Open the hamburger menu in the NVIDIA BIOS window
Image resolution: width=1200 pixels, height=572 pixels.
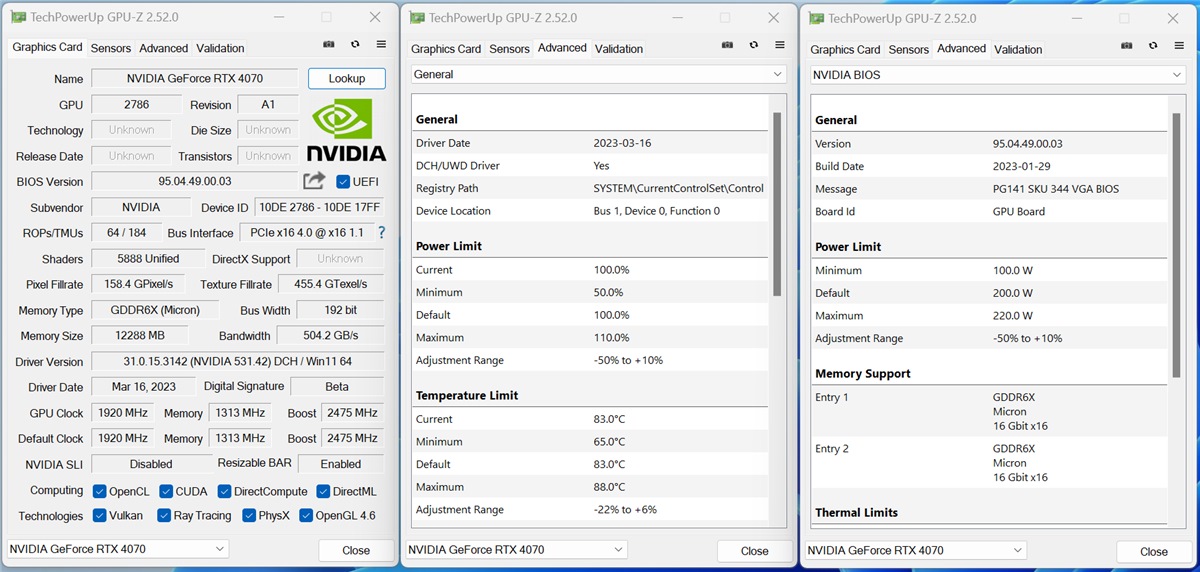[1180, 46]
